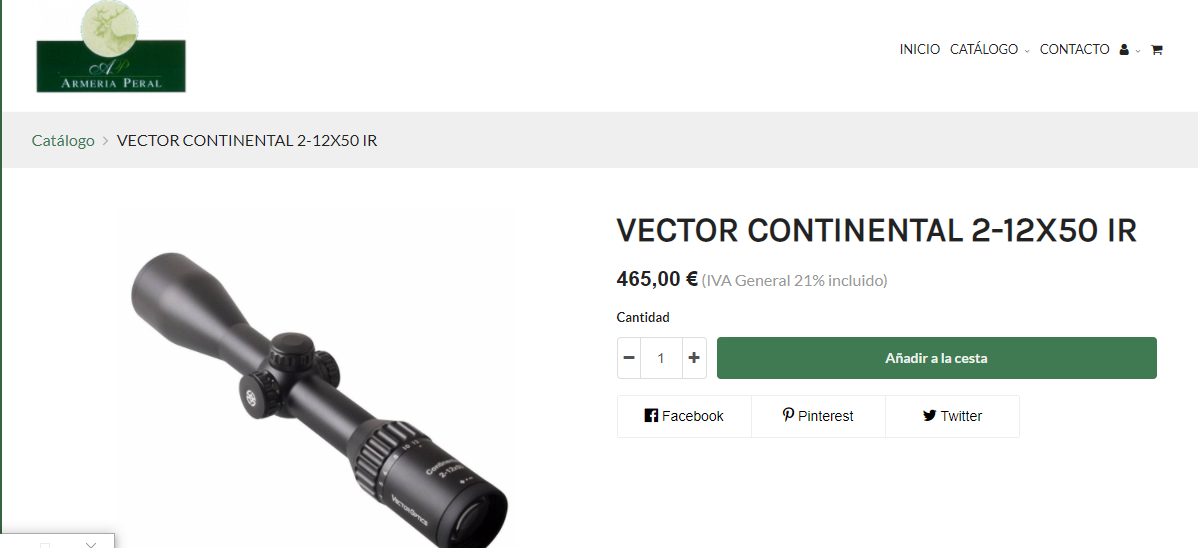1198x548 pixels.
Task: Share the product on Pinterest
Action: (818, 416)
